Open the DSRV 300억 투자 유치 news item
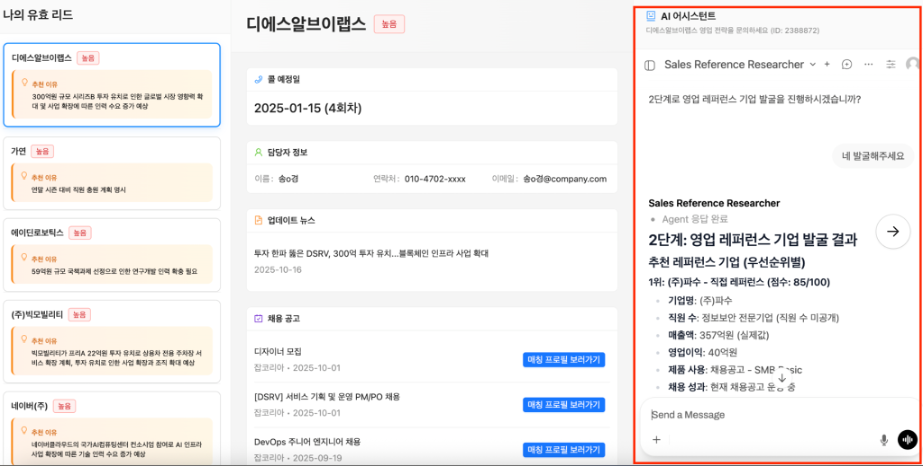Viewport: 924px width, 466px height. (370, 253)
